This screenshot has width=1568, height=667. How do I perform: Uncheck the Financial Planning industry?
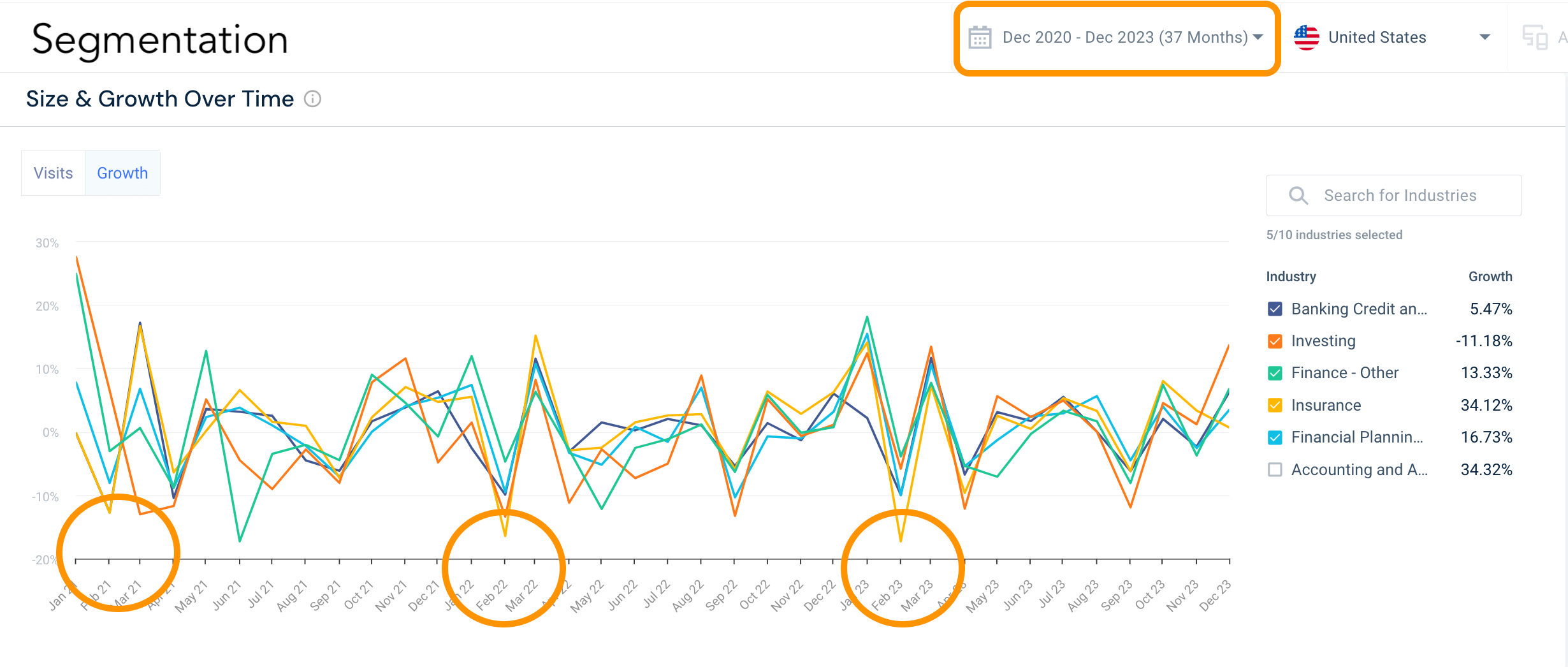pos(1275,437)
